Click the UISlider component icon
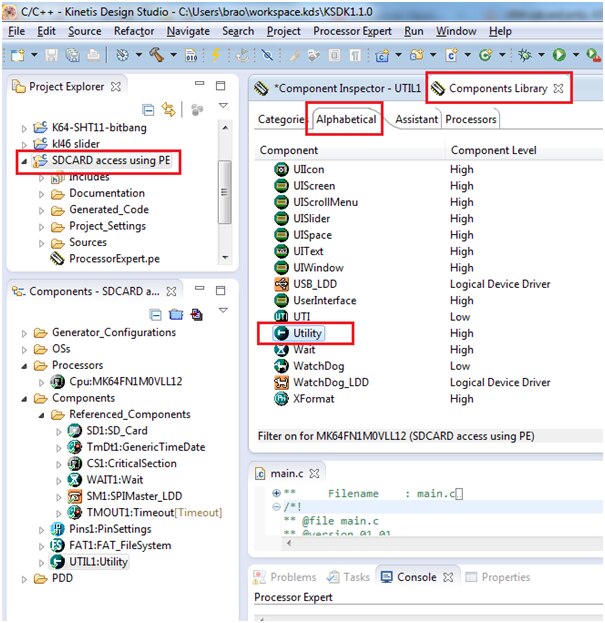605x623 pixels. pyautogui.click(x=281, y=218)
